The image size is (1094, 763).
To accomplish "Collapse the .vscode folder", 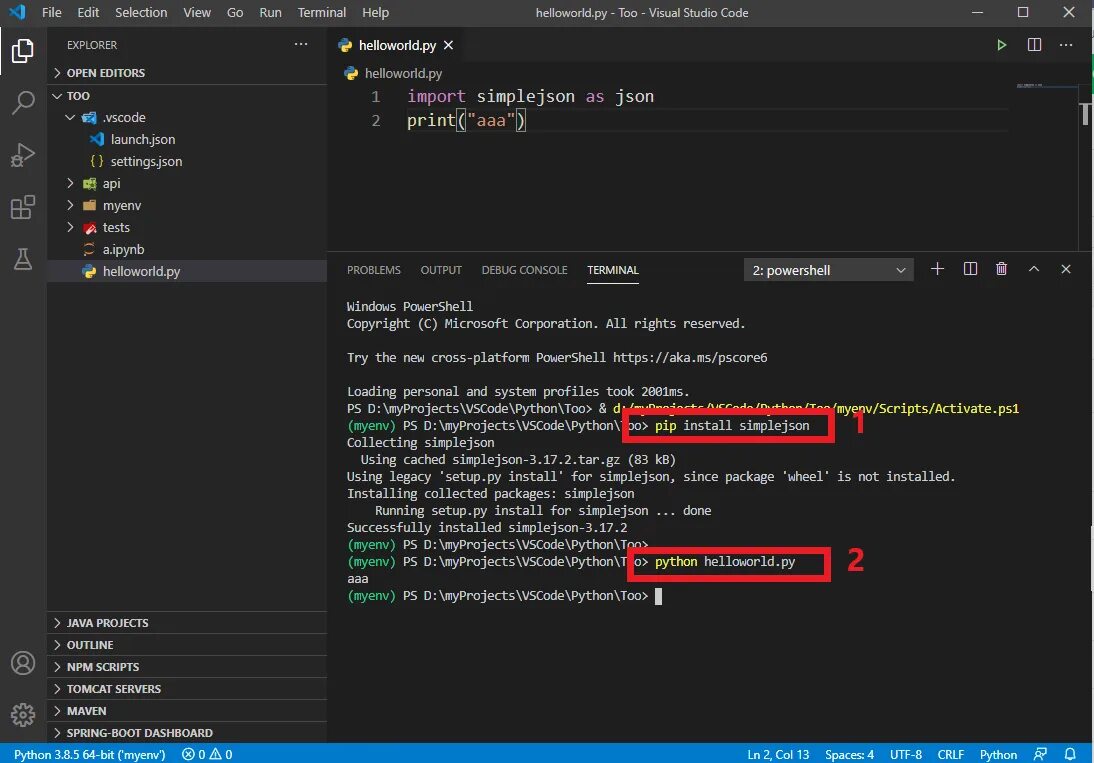I will pos(186,117).
